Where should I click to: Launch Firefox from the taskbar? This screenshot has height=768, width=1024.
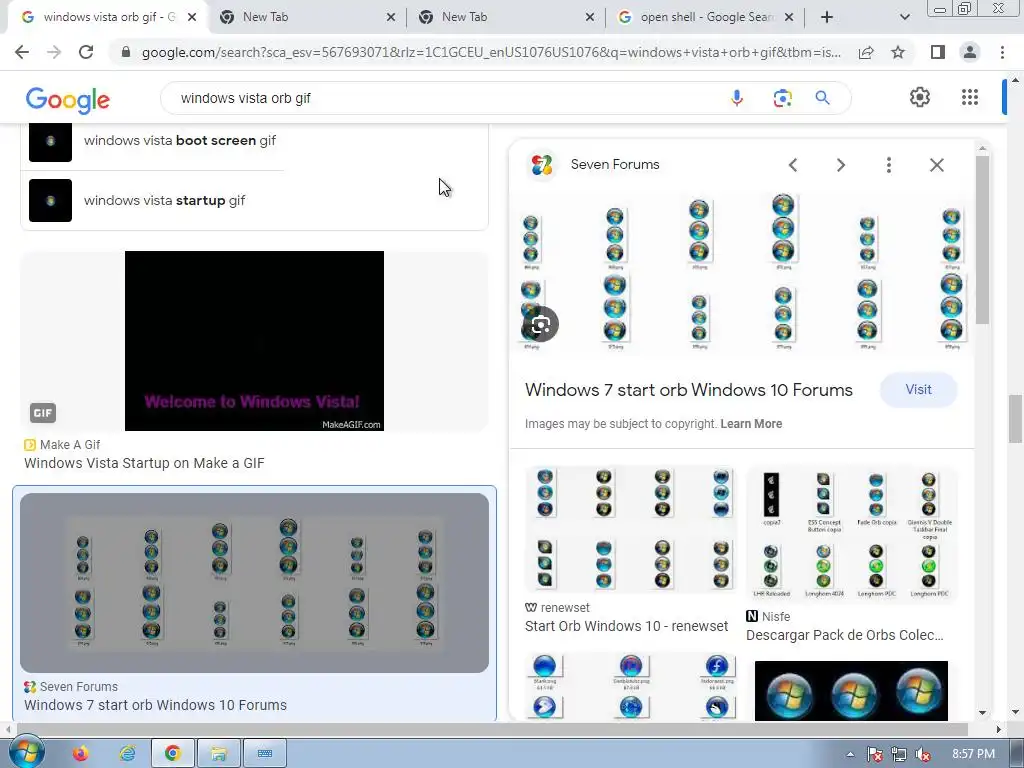point(80,754)
